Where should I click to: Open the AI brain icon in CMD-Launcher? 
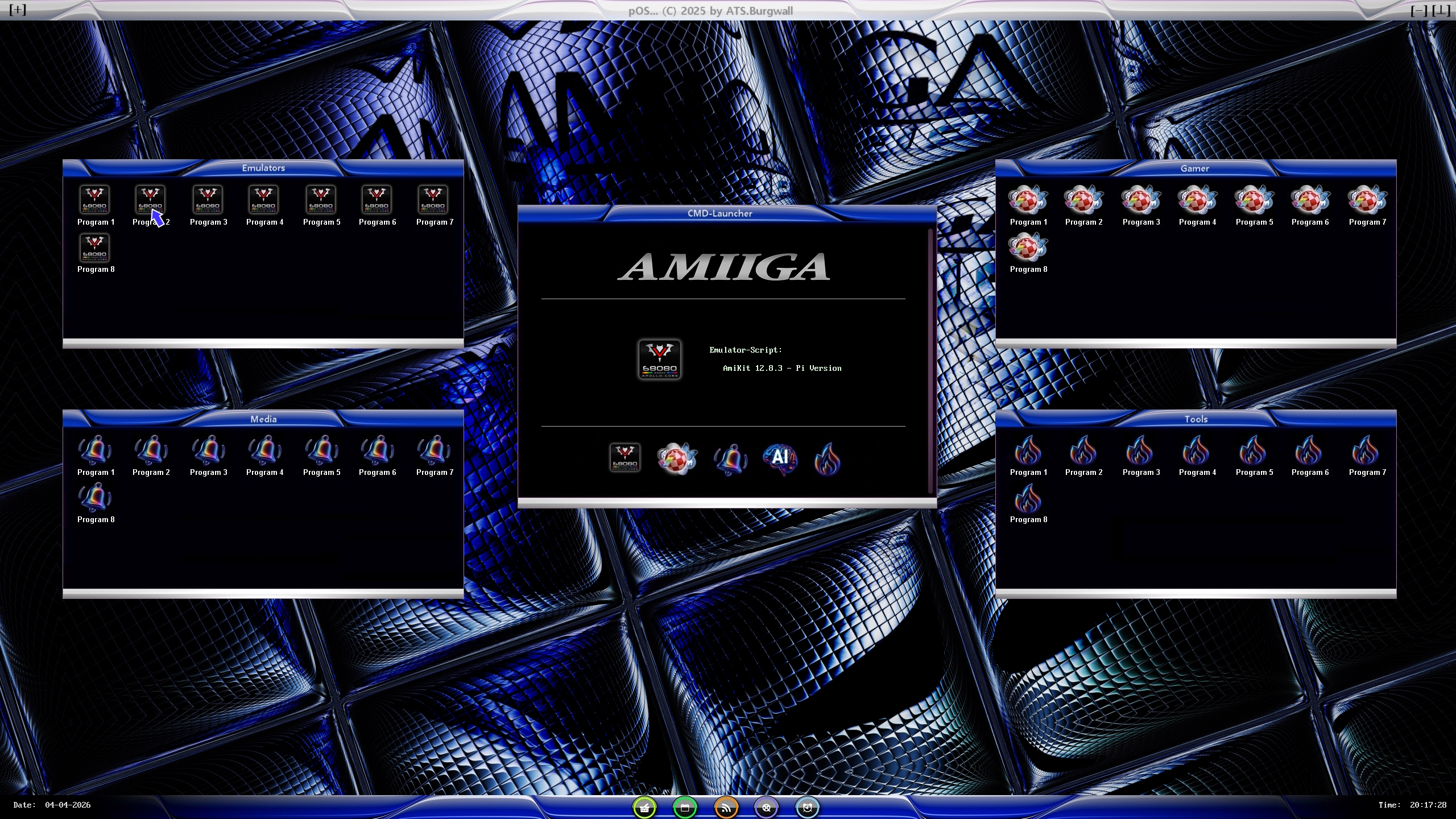tap(780, 458)
